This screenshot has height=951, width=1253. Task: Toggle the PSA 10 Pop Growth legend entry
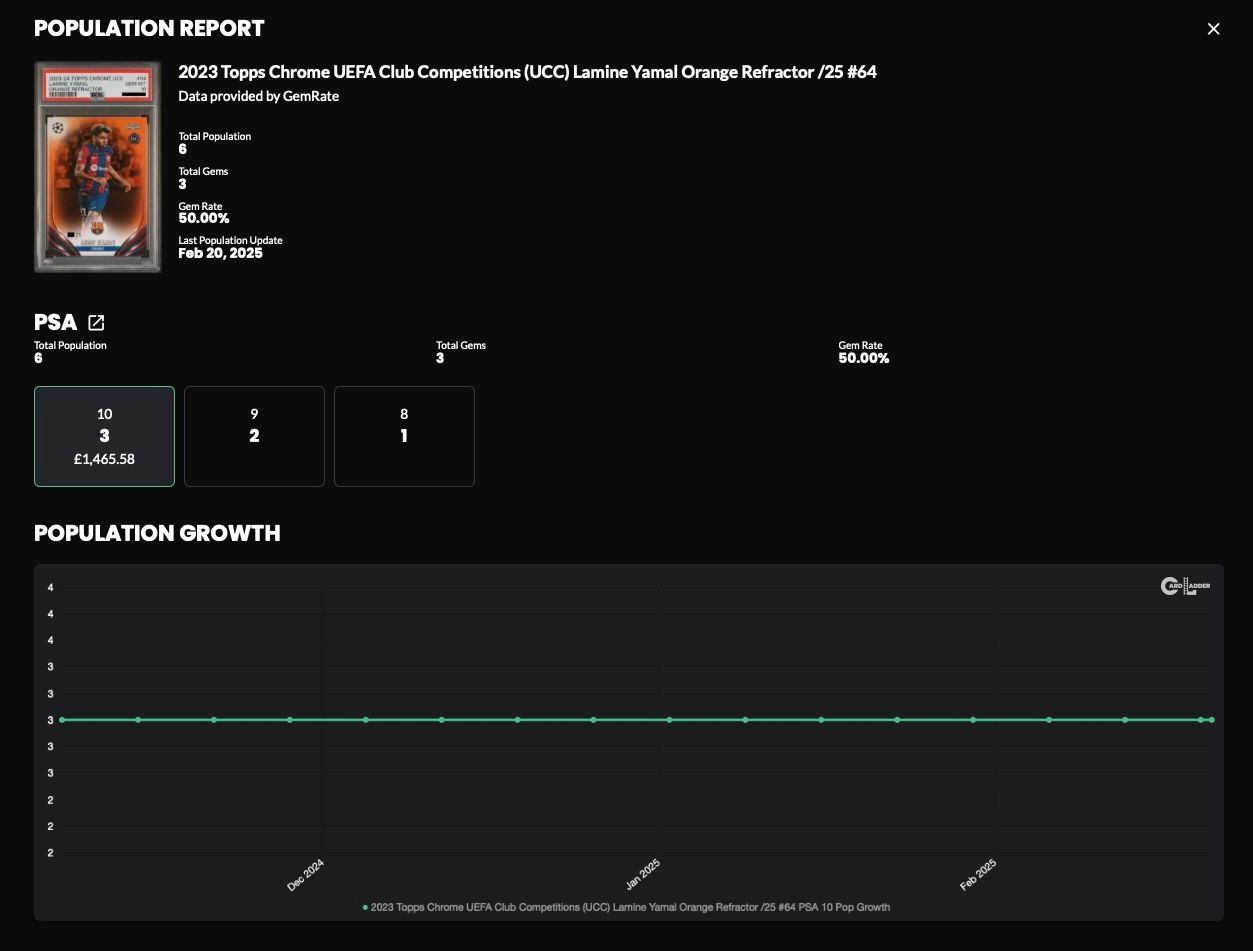click(x=626, y=907)
